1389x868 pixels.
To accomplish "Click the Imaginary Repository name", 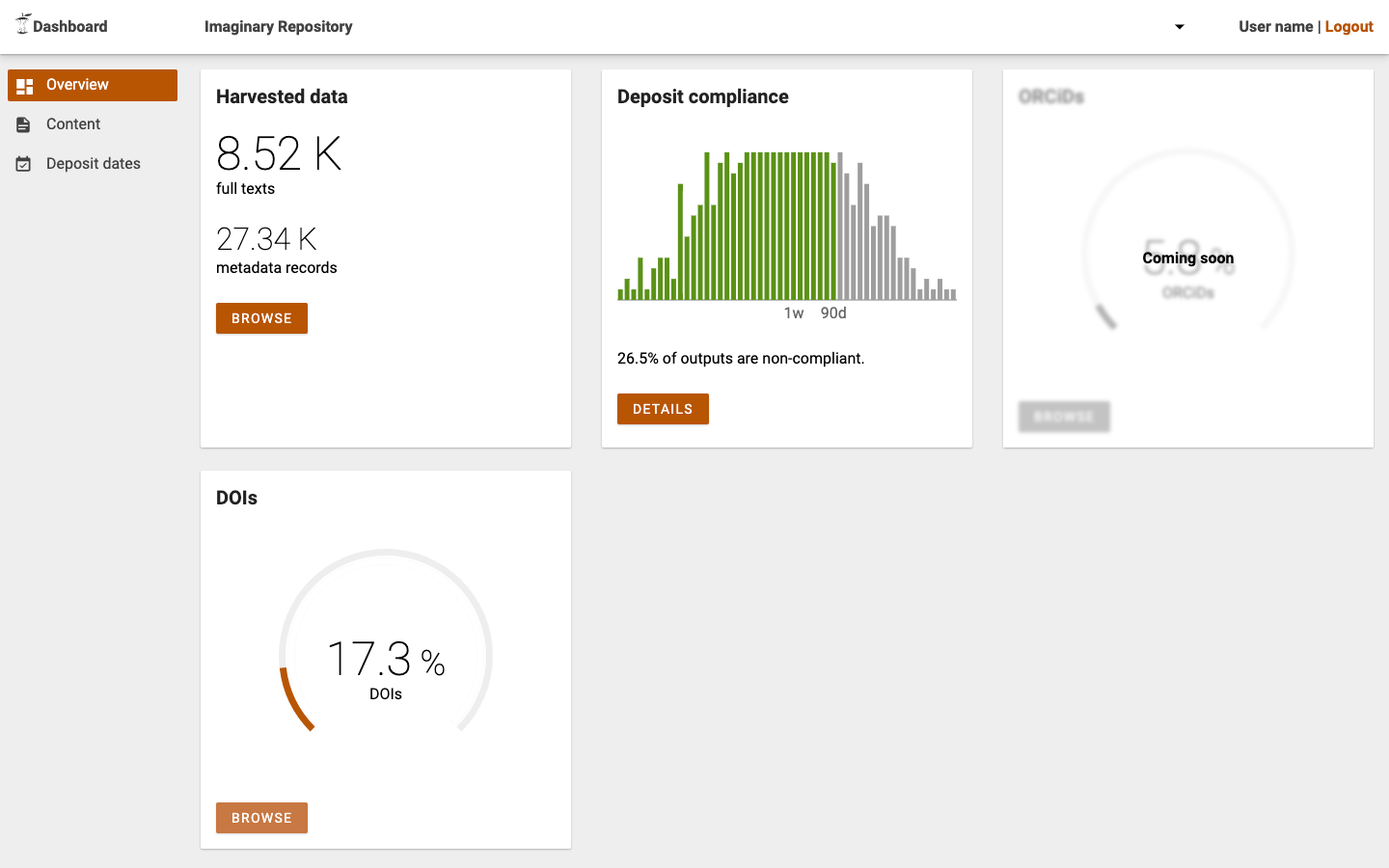I will [278, 27].
